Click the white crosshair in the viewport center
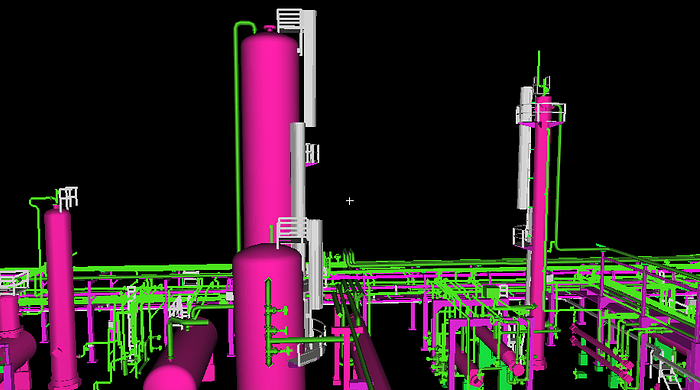700x390 pixels. [x=350, y=201]
